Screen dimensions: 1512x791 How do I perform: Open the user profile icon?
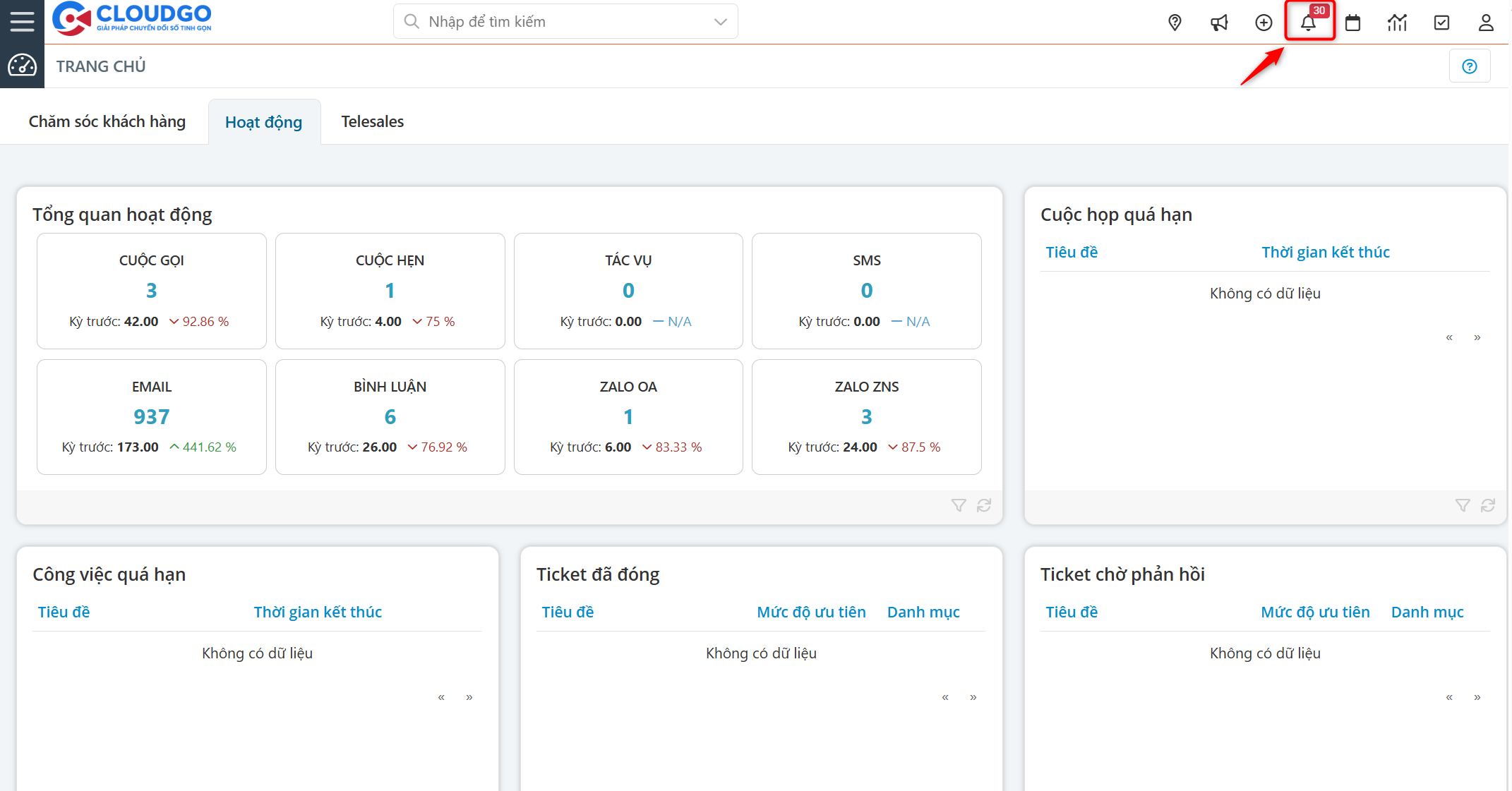[x=1486, y=23]
